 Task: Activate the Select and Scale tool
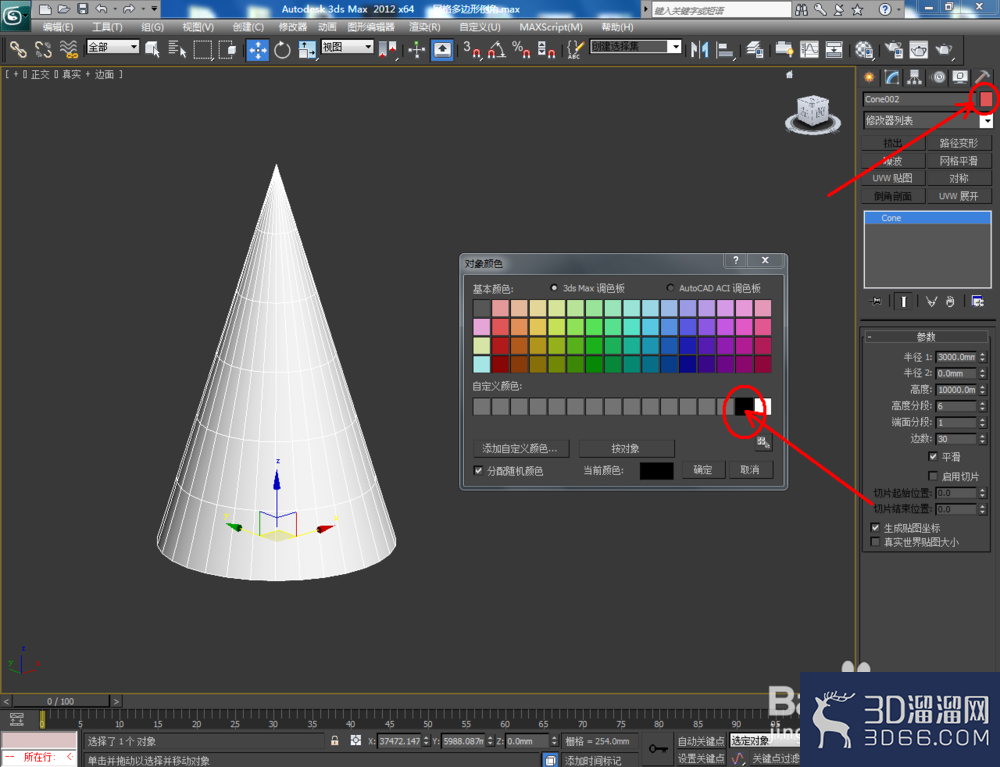pos(307,49)
